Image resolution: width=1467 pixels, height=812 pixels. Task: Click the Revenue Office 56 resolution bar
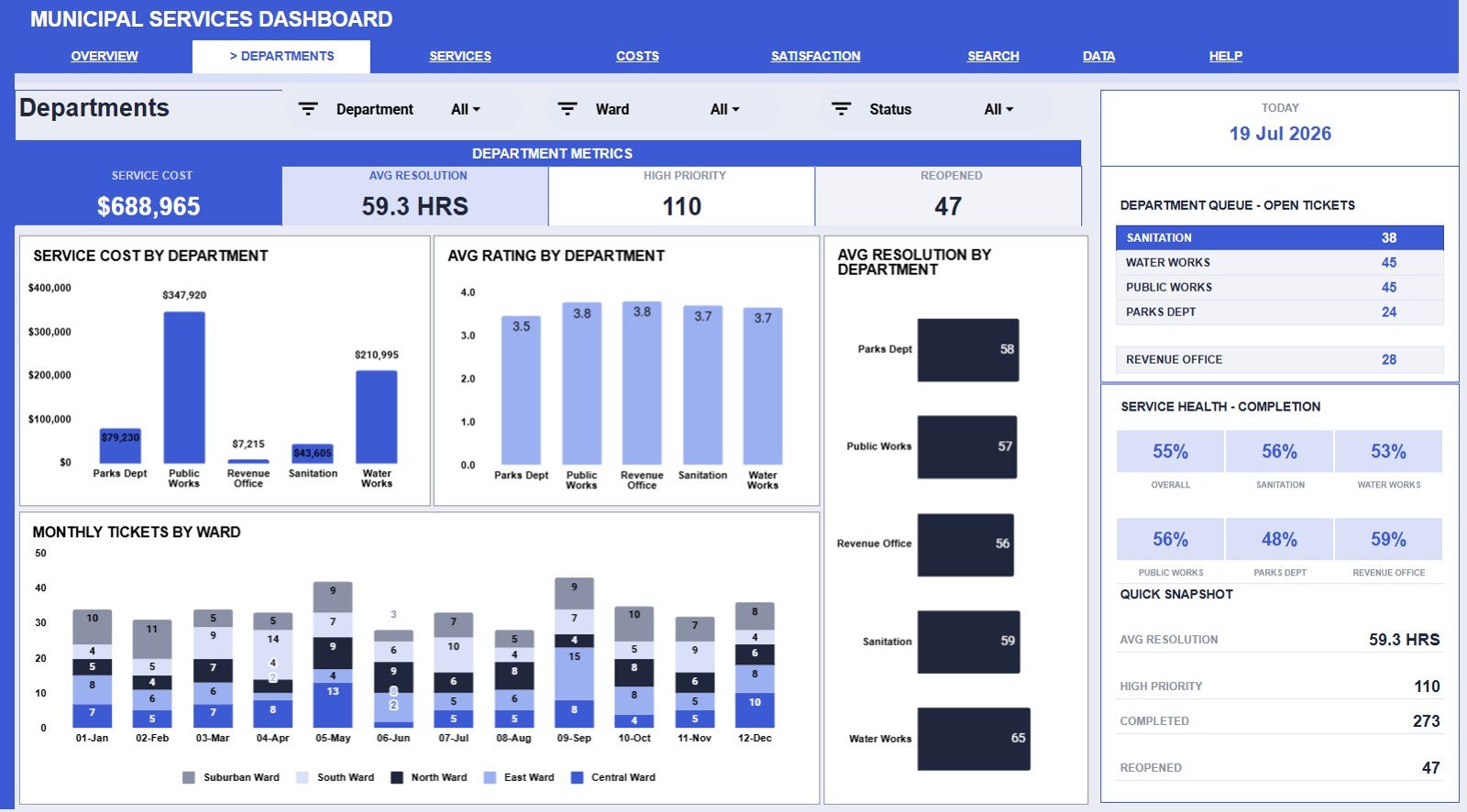(x=966, y=544)
